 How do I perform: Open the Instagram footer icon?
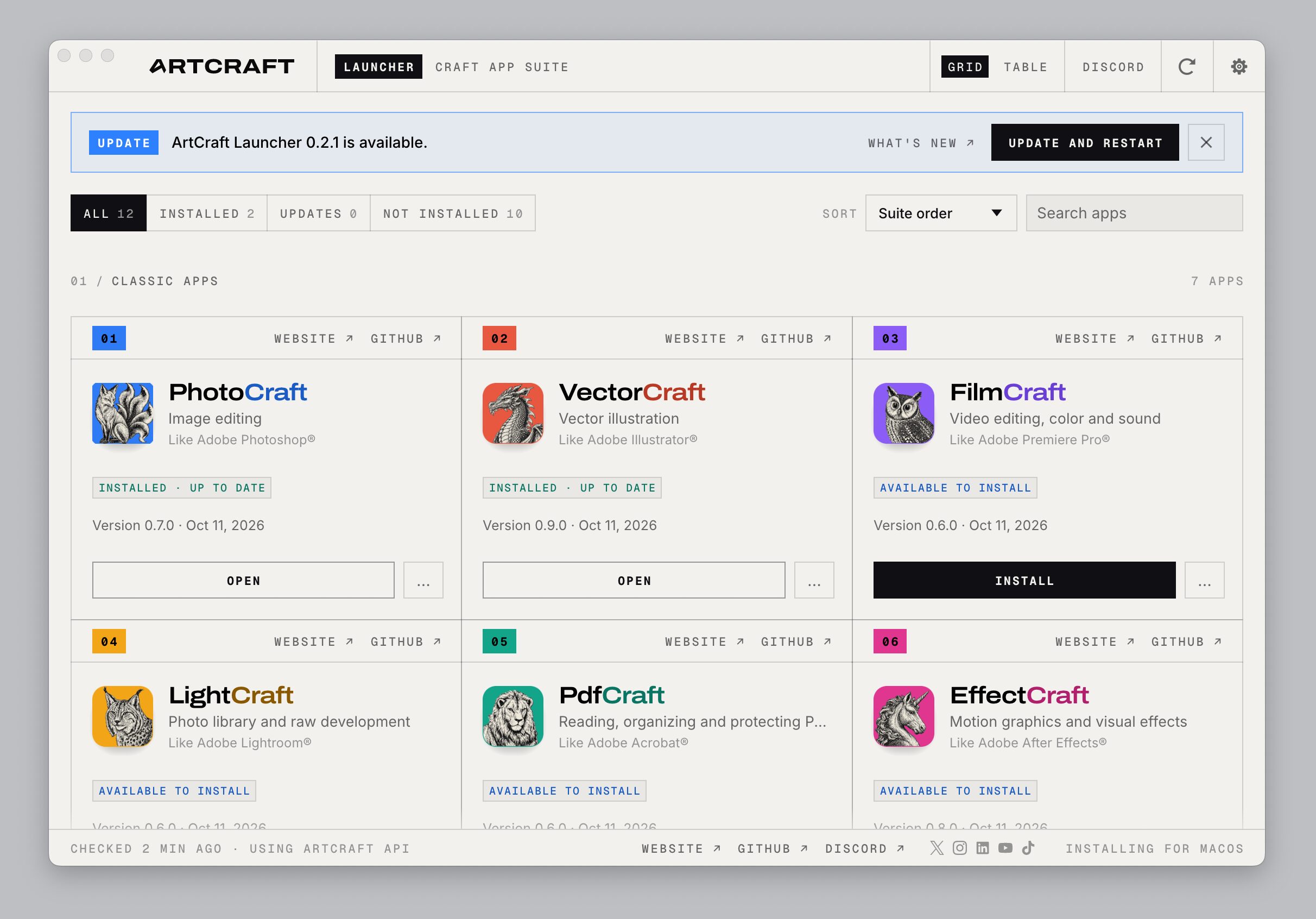[x=959, y=848]
